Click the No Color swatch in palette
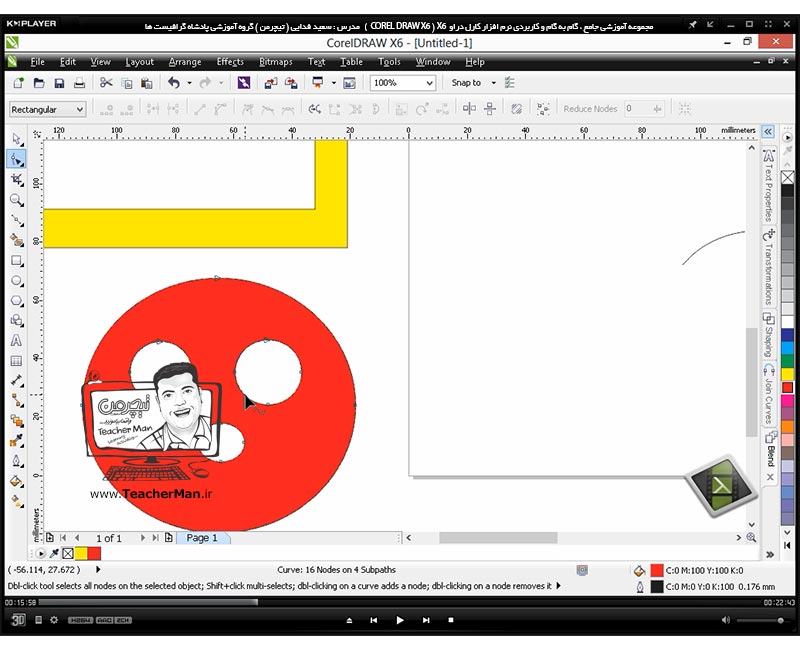 pos(788,177)
